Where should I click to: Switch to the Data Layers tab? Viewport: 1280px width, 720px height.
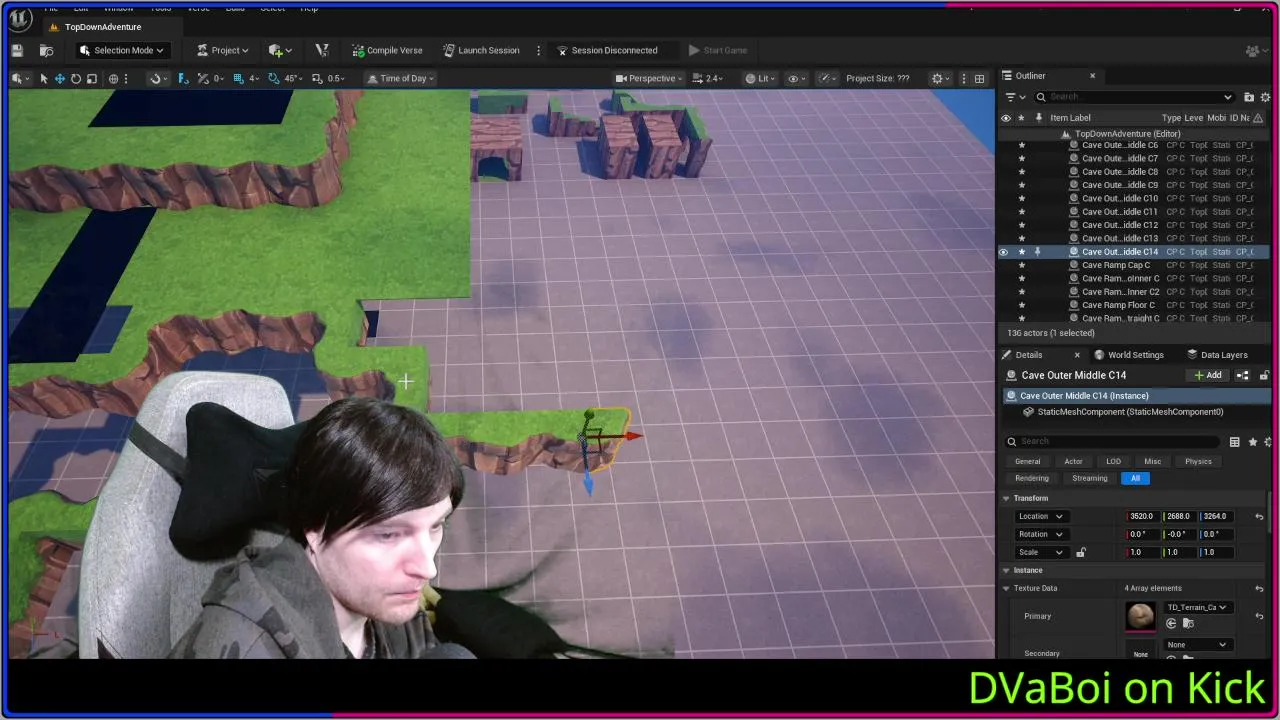[1218, 355]
